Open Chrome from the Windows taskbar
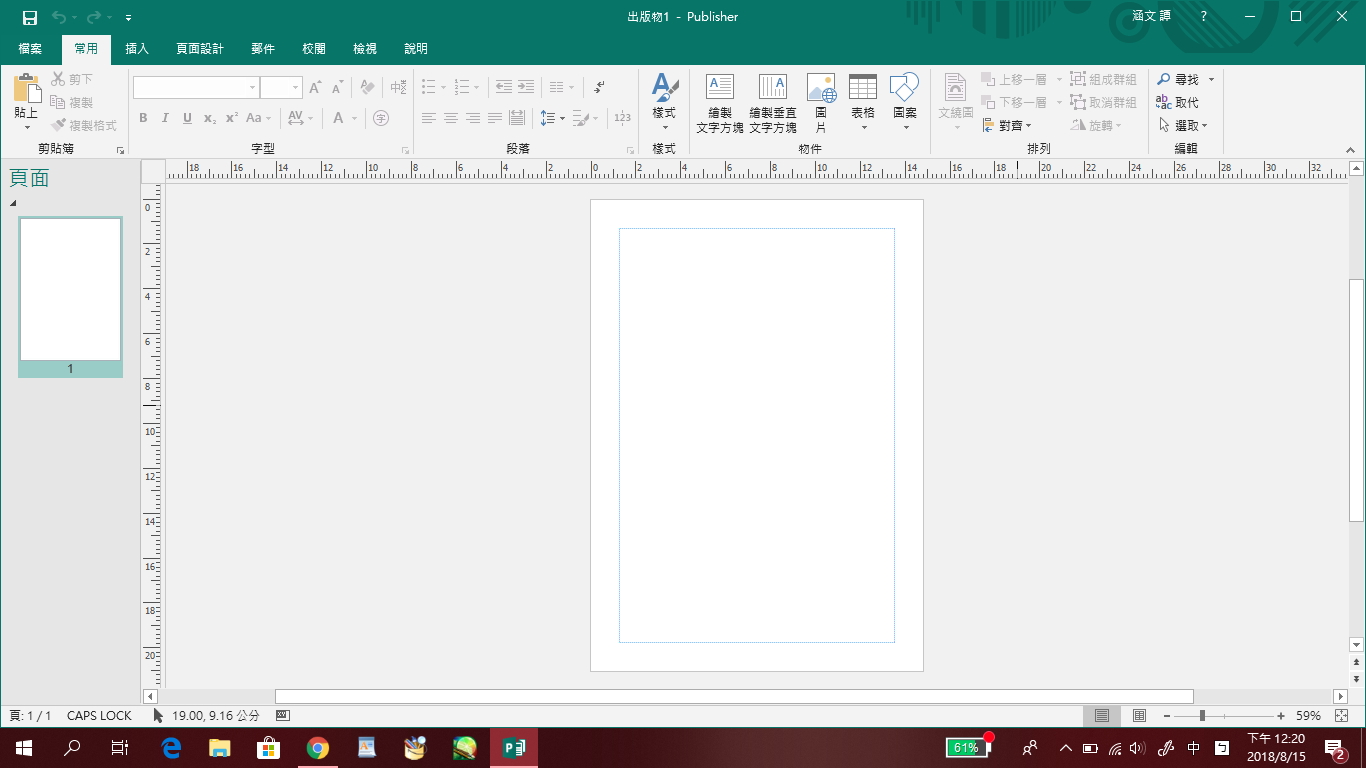This screenshot has width=1366, height=768. coord(317,747)
